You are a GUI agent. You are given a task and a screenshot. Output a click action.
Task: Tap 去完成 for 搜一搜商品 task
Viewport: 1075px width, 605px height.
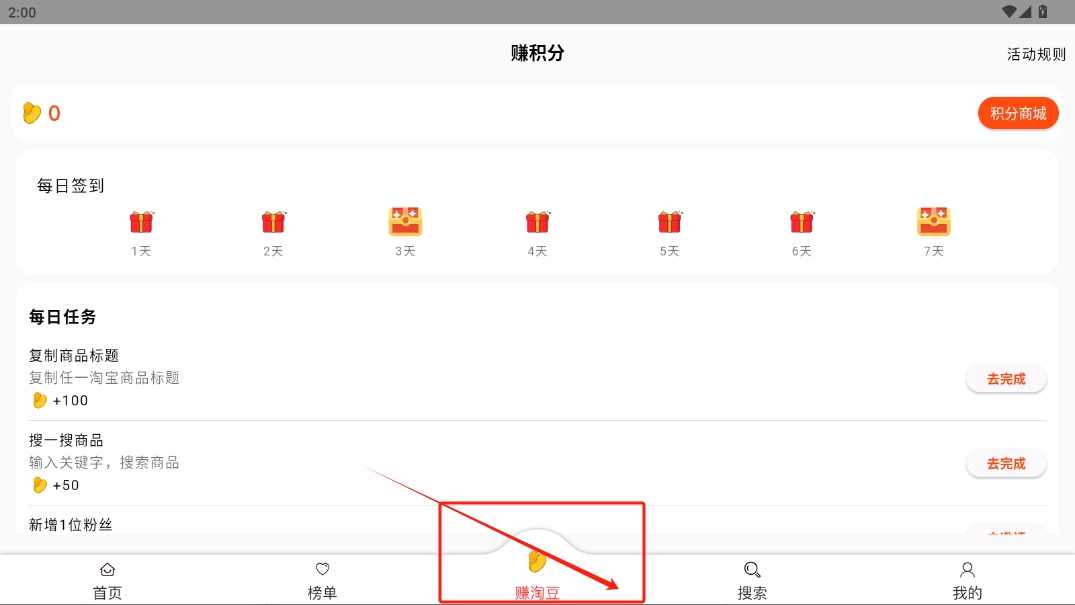(x=1006, y=464)
